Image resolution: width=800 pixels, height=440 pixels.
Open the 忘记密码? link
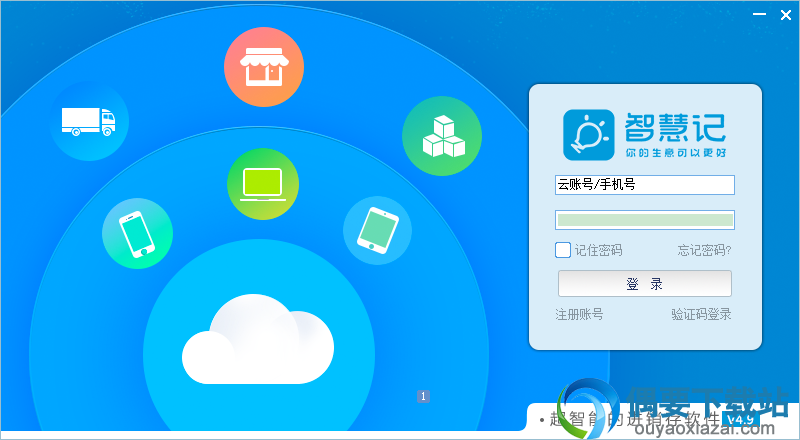705,250
